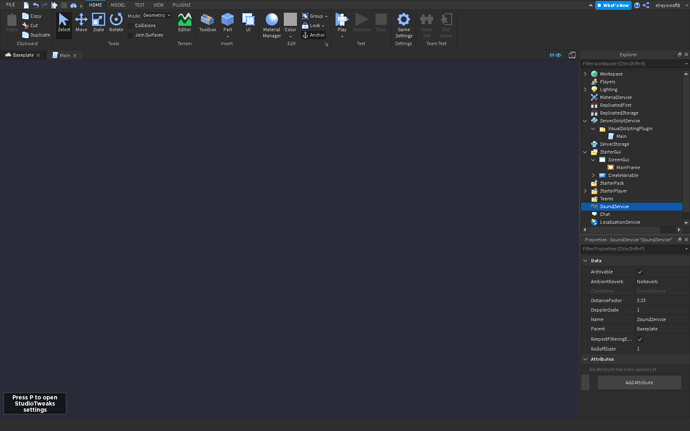Viewport: 690px width, 431px height.
Task: Insert a new Part
Action: [228, 22]
